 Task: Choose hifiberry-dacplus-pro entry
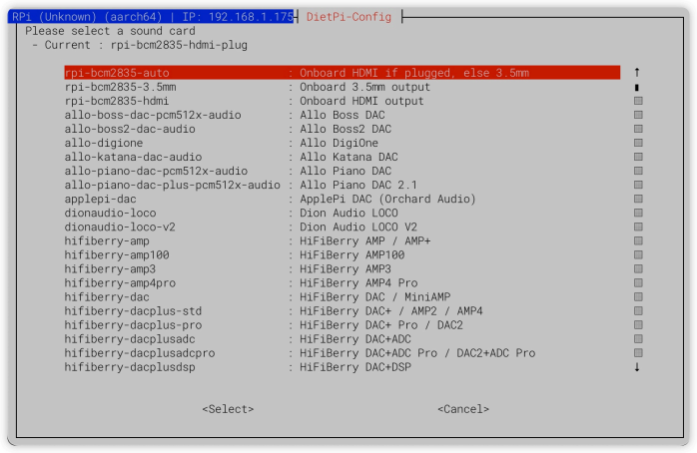(342, 325)
